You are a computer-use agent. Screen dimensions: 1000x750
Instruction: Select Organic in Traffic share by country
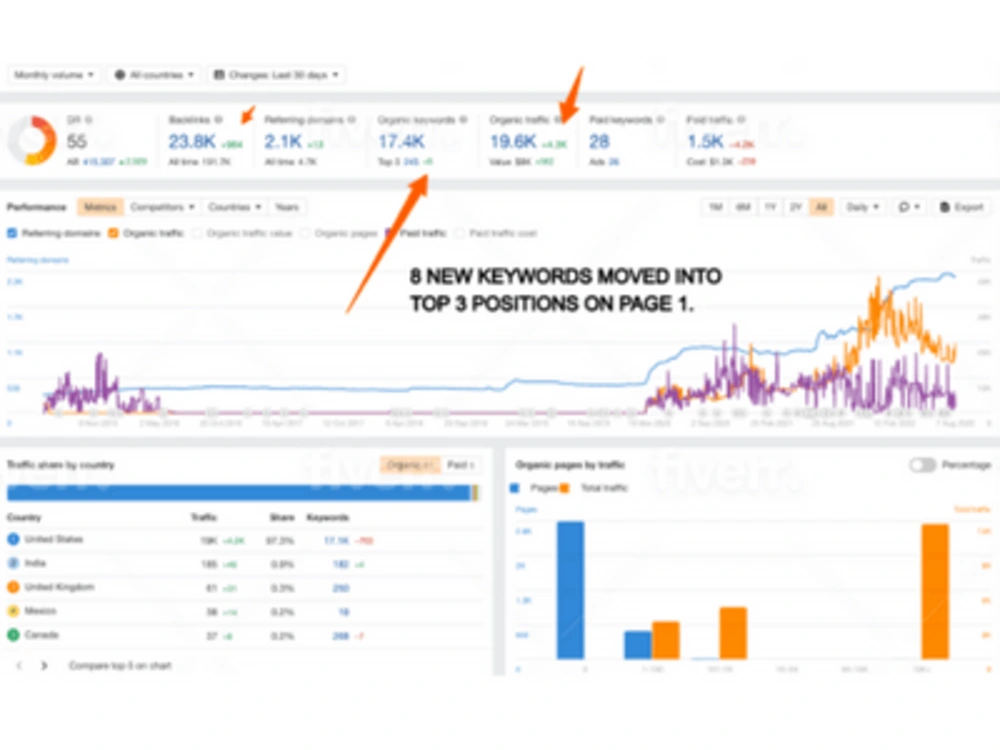[410, 465]
